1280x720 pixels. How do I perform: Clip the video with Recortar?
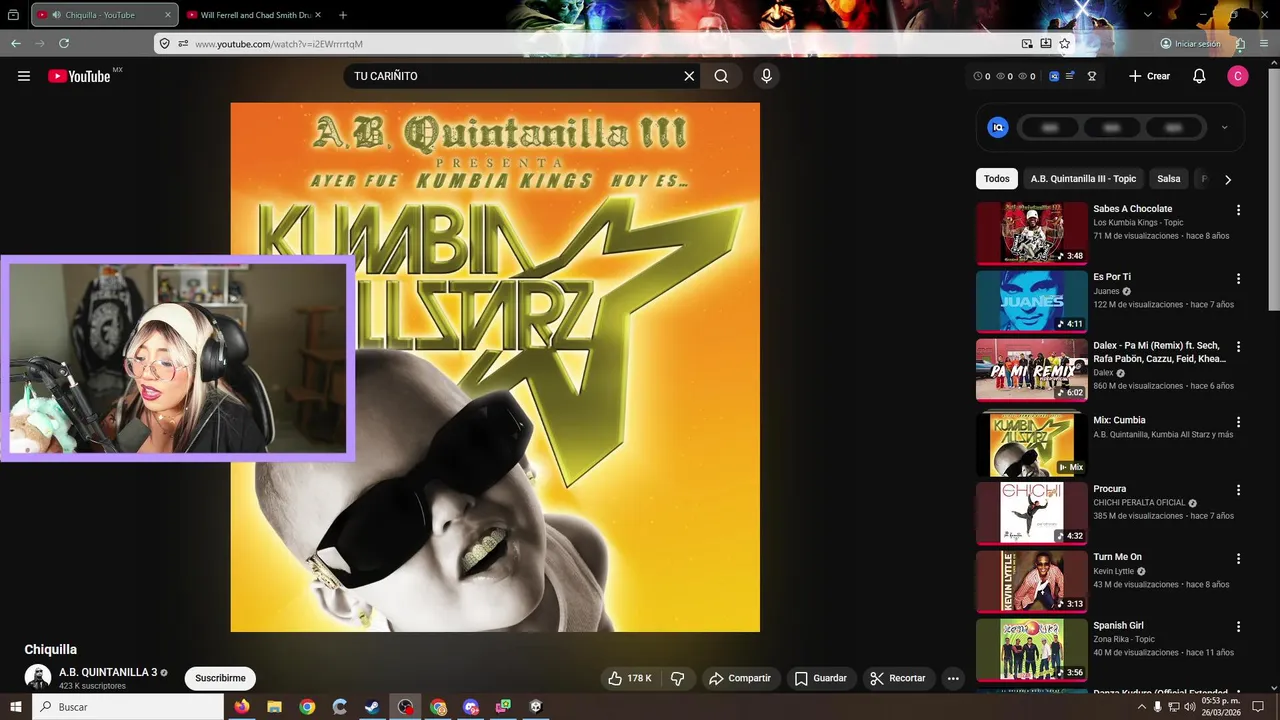click(898, 678)
